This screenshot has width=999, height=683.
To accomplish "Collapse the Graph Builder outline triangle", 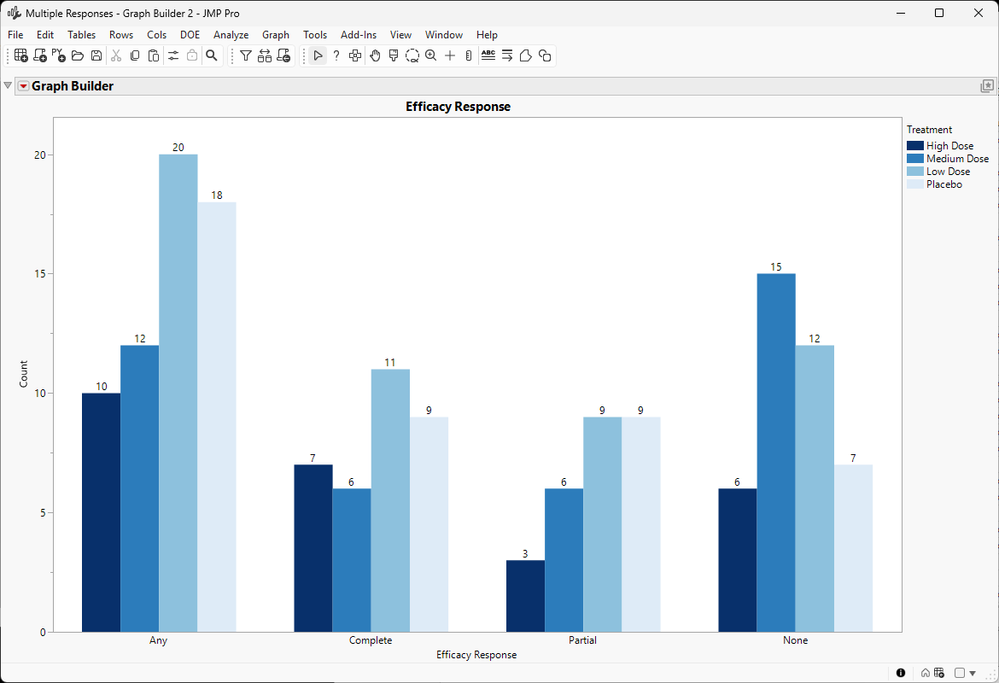I will click(8, 85).
